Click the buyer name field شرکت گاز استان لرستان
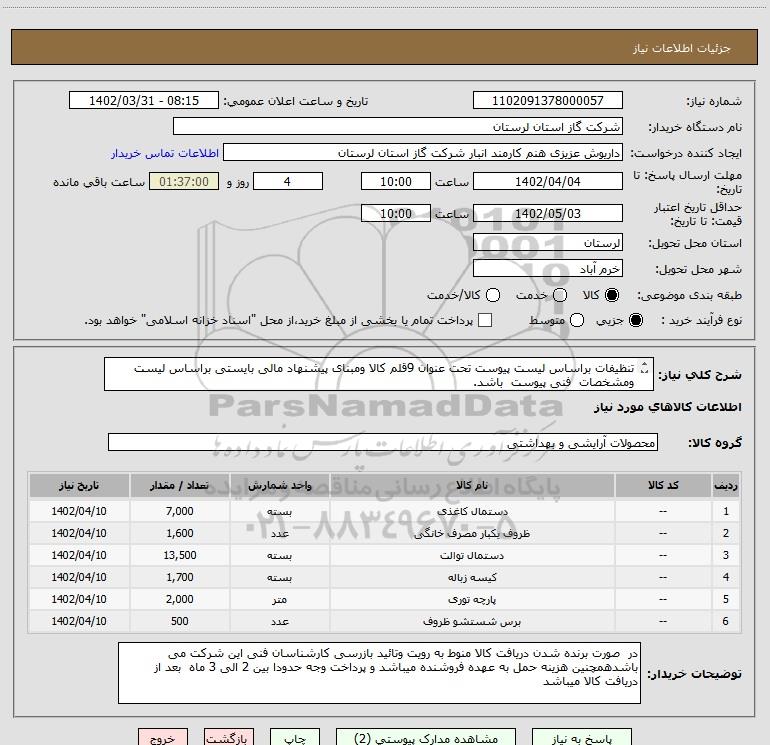The width and height of the screenshot is (770, 745). tap(398, 126)
